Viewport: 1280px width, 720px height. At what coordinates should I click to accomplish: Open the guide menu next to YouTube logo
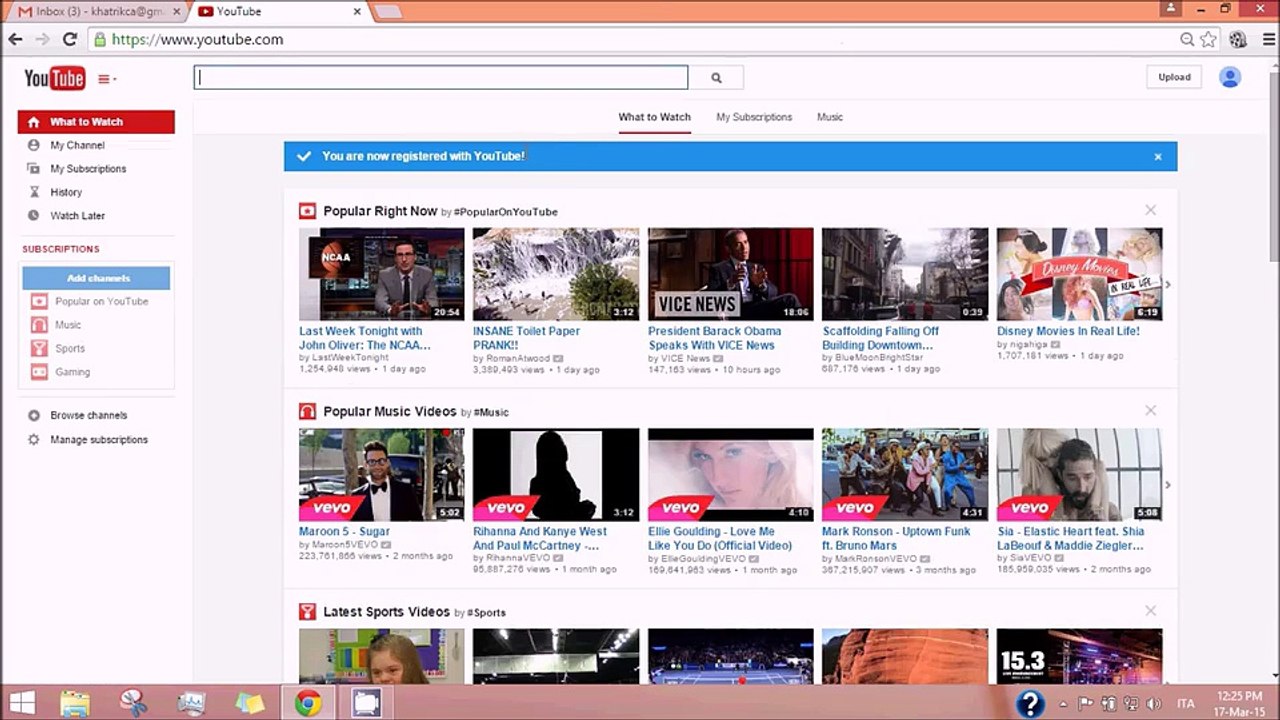[x=106, y=79]
